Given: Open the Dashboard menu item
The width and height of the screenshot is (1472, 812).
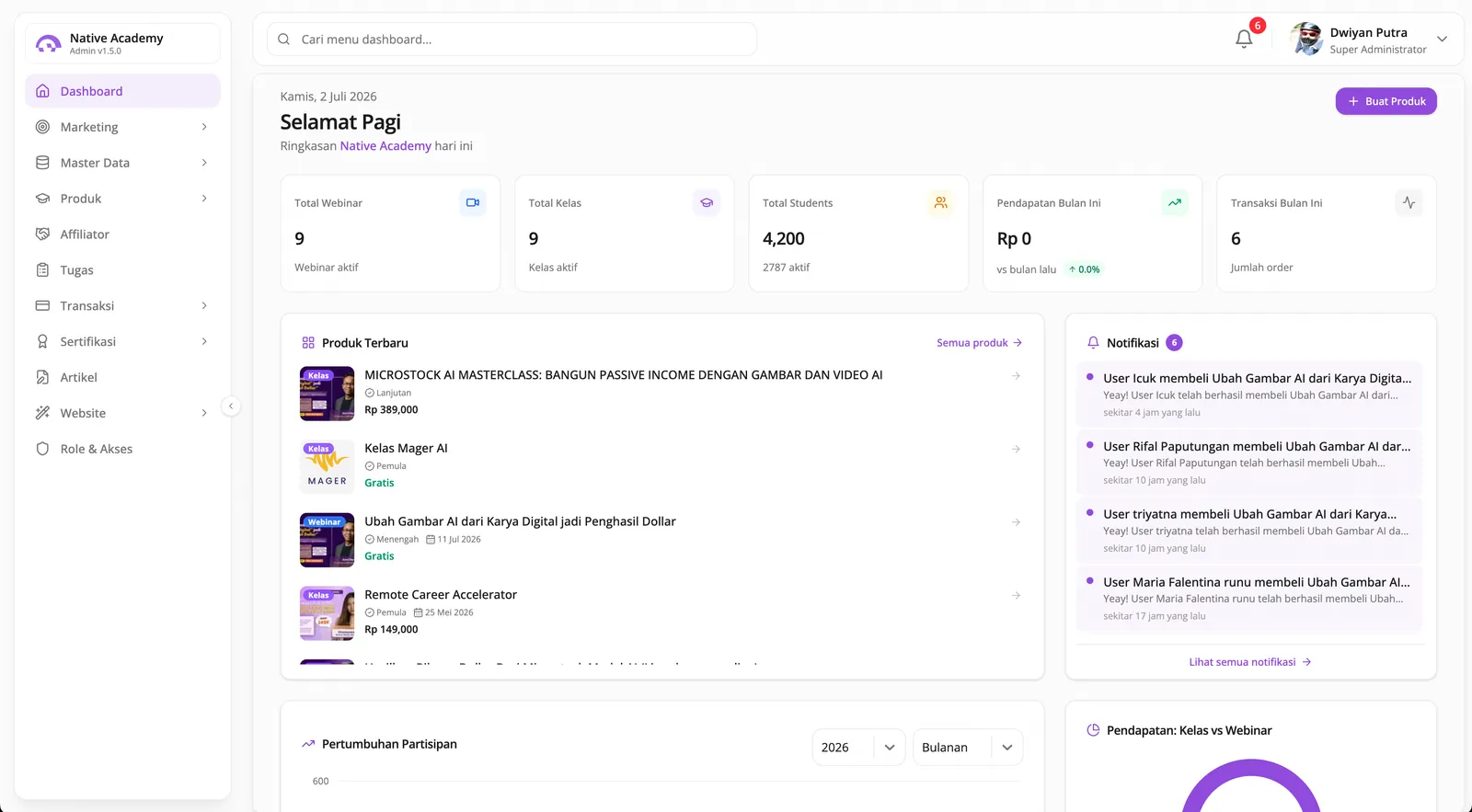Looking at the screenshot, I should [x=122, y=91].
